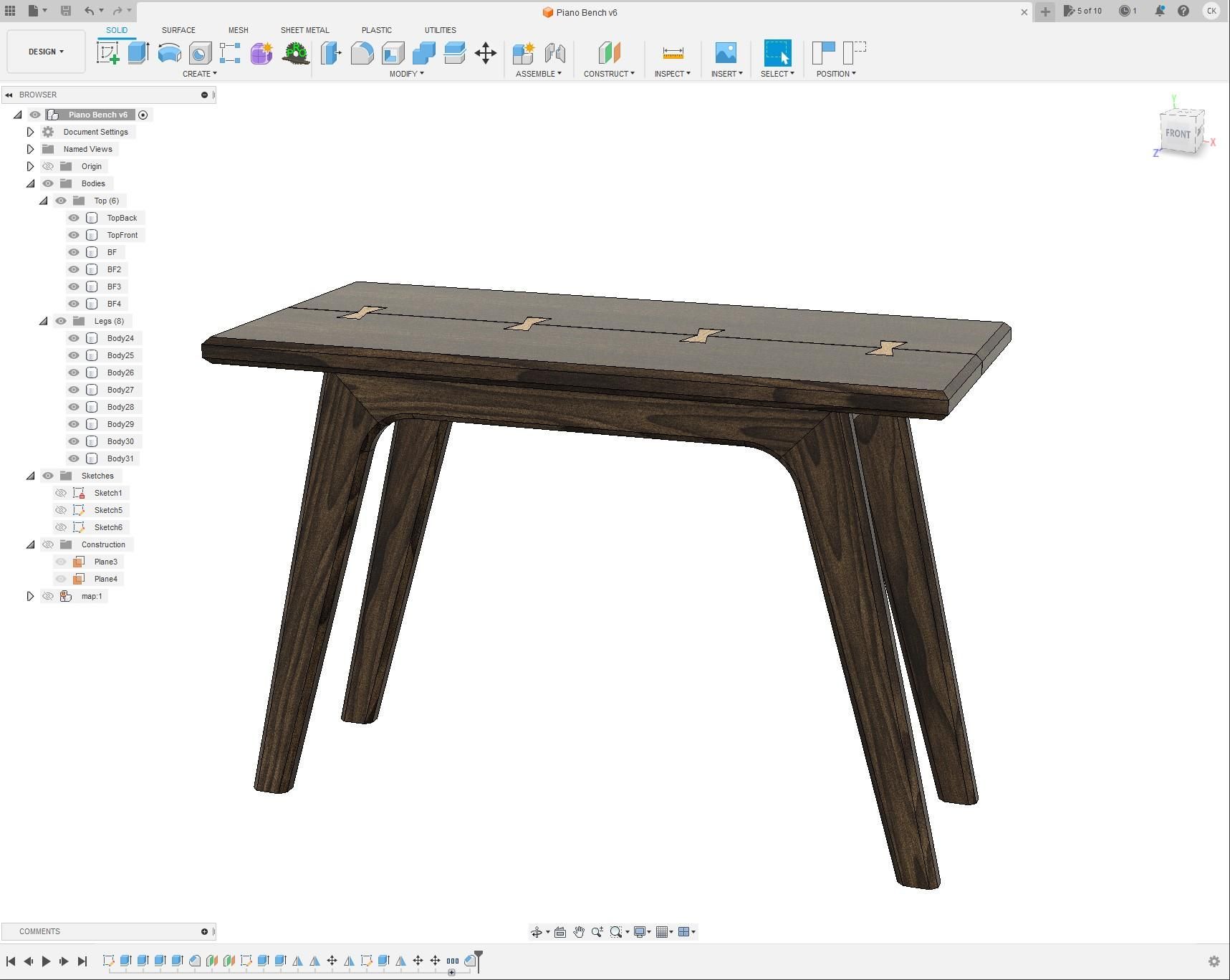Toggle visibility of the Legs folder
The height and width of the screenshot is (980, 1230).
[x=61, y=321]
